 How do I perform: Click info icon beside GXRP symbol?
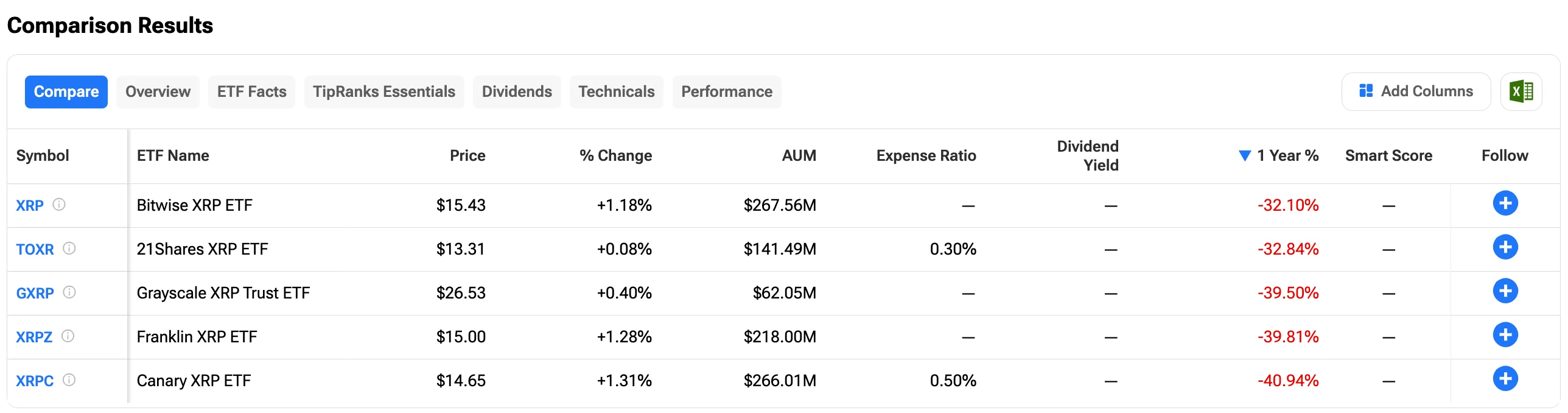pyautogui.click(x=69, y=292)
